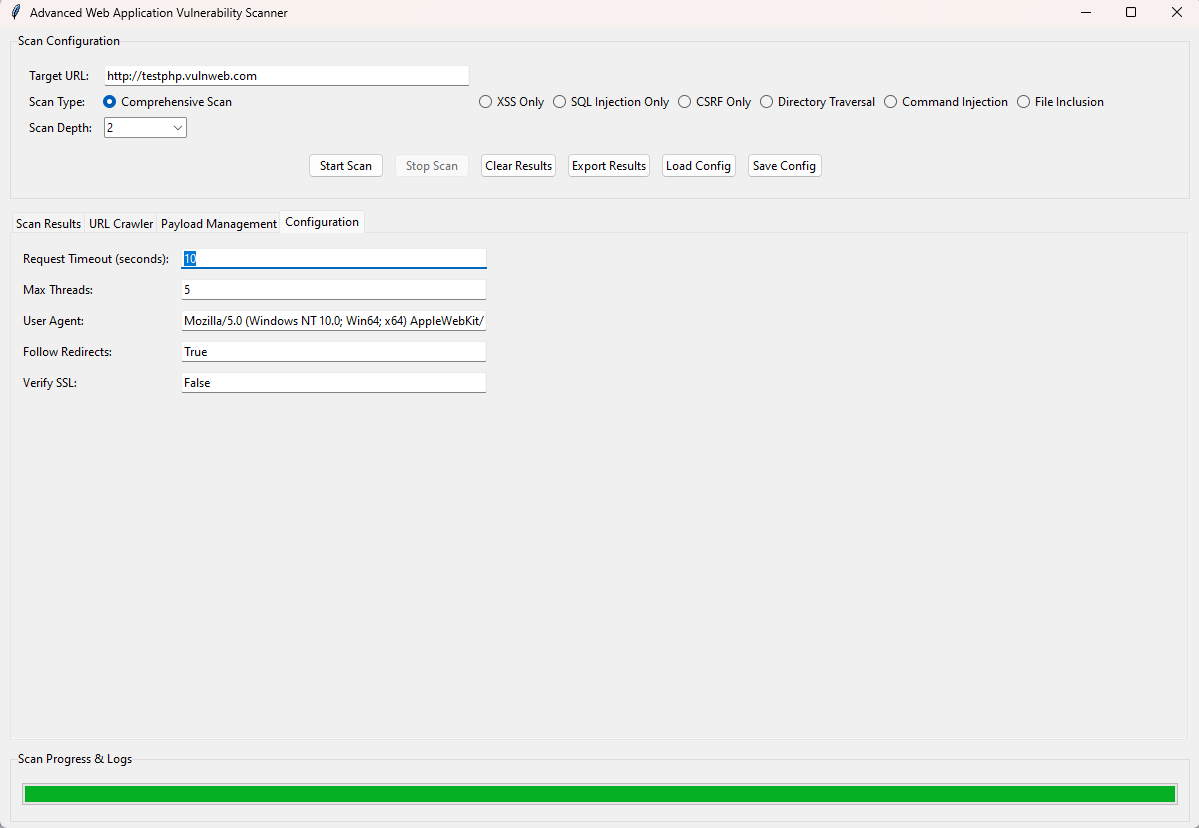Viewport: 1199px width, 828px height.
Task: Focus the Max Threads text field
Action: click(333, 290)
